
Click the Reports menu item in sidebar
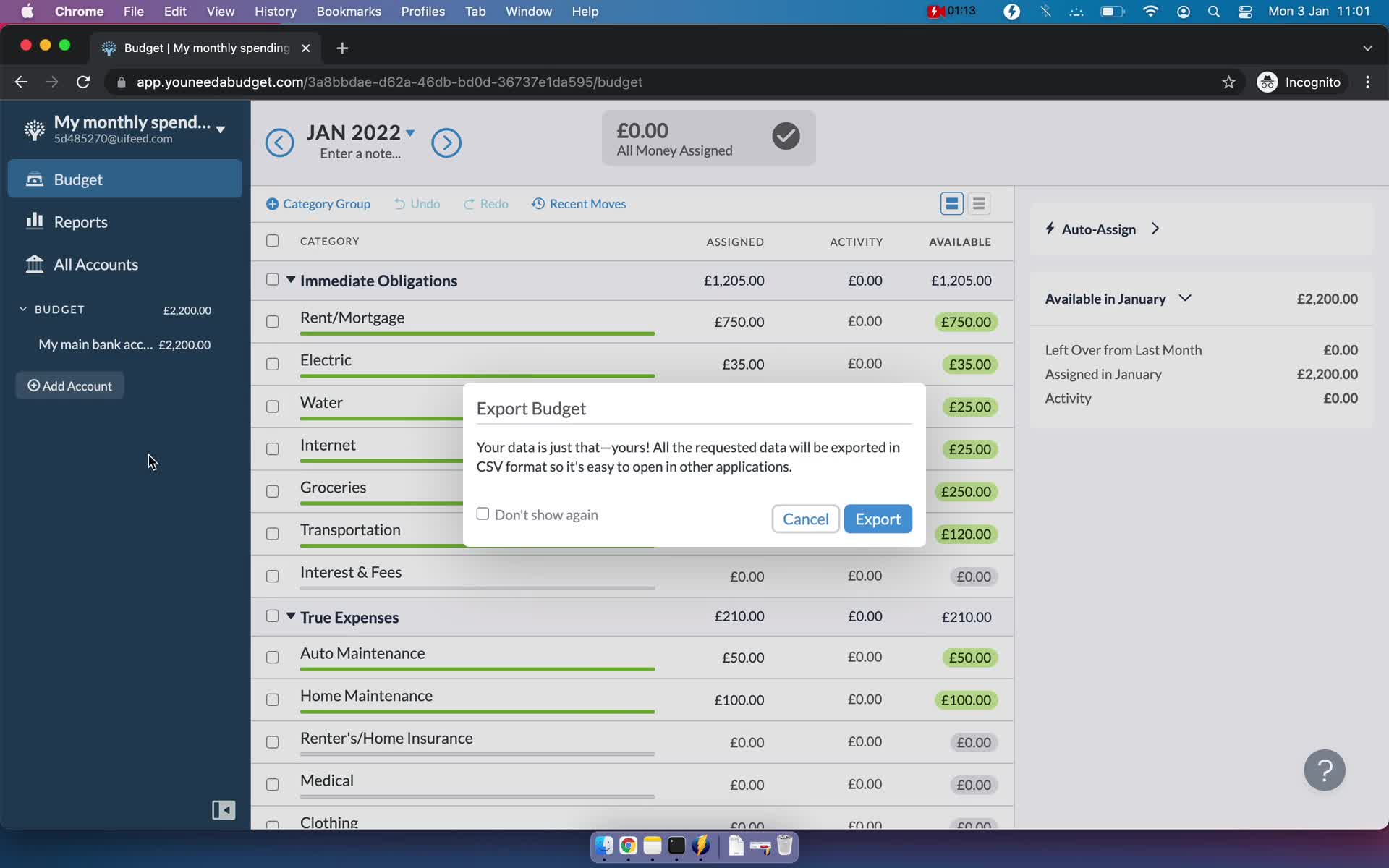coord(80,221)
